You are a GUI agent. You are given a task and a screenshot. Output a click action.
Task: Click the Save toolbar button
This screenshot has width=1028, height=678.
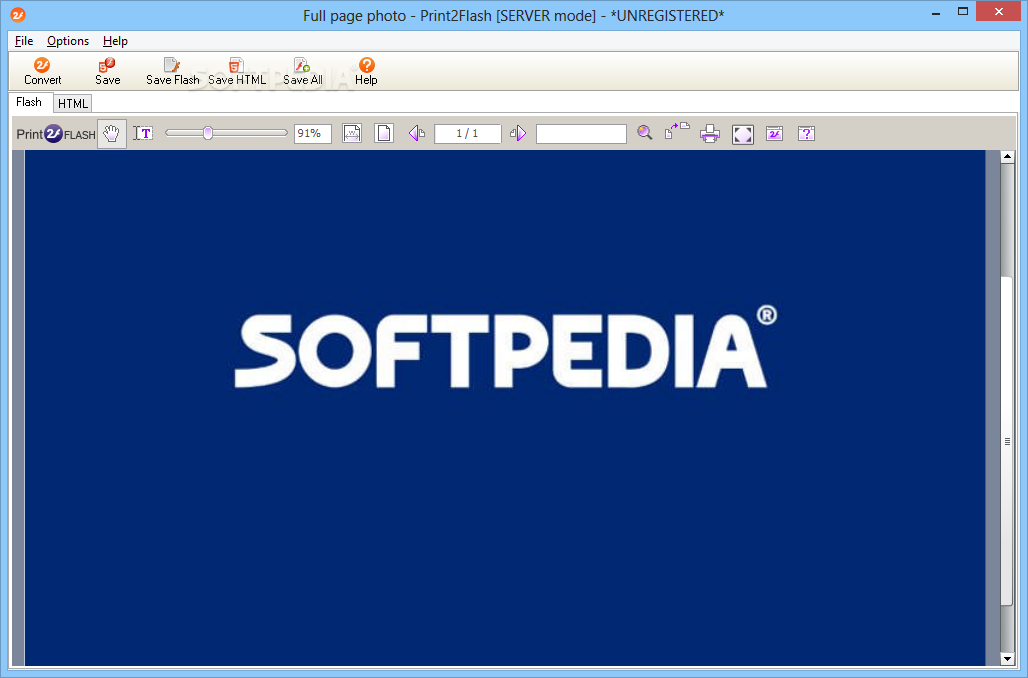click(108, 71)
